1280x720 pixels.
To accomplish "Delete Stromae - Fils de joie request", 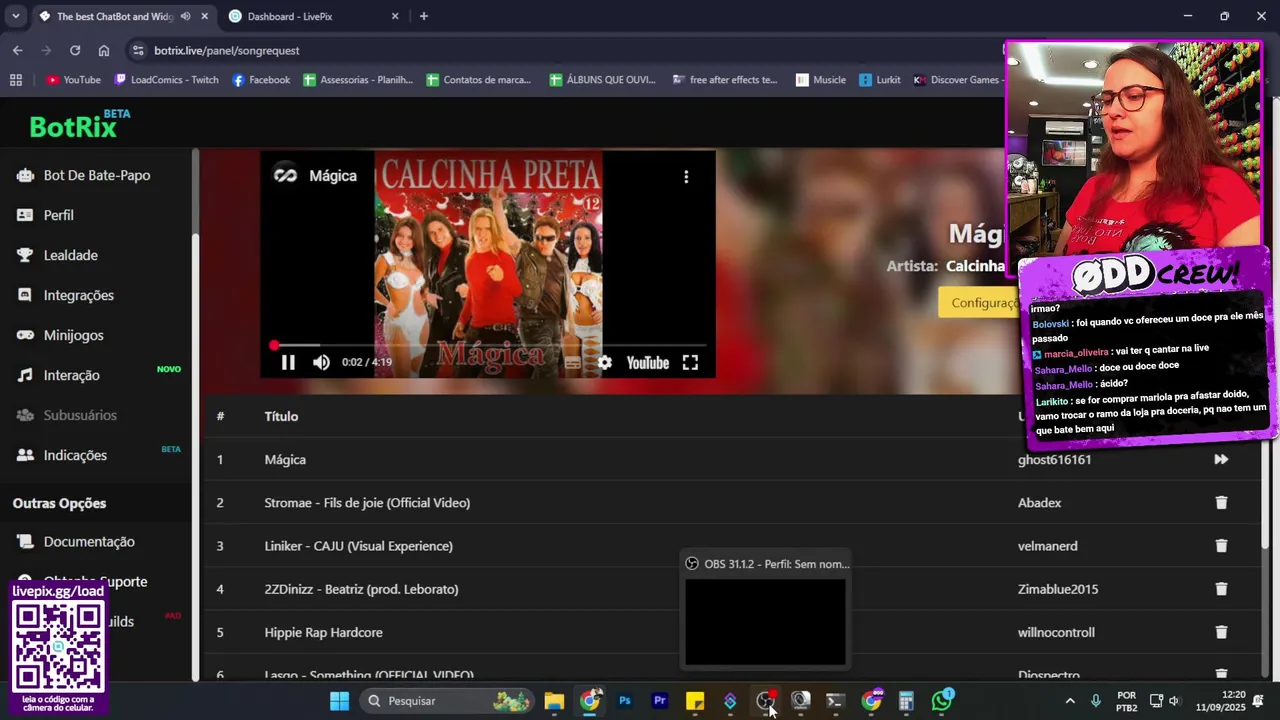I will point(1221,502).
